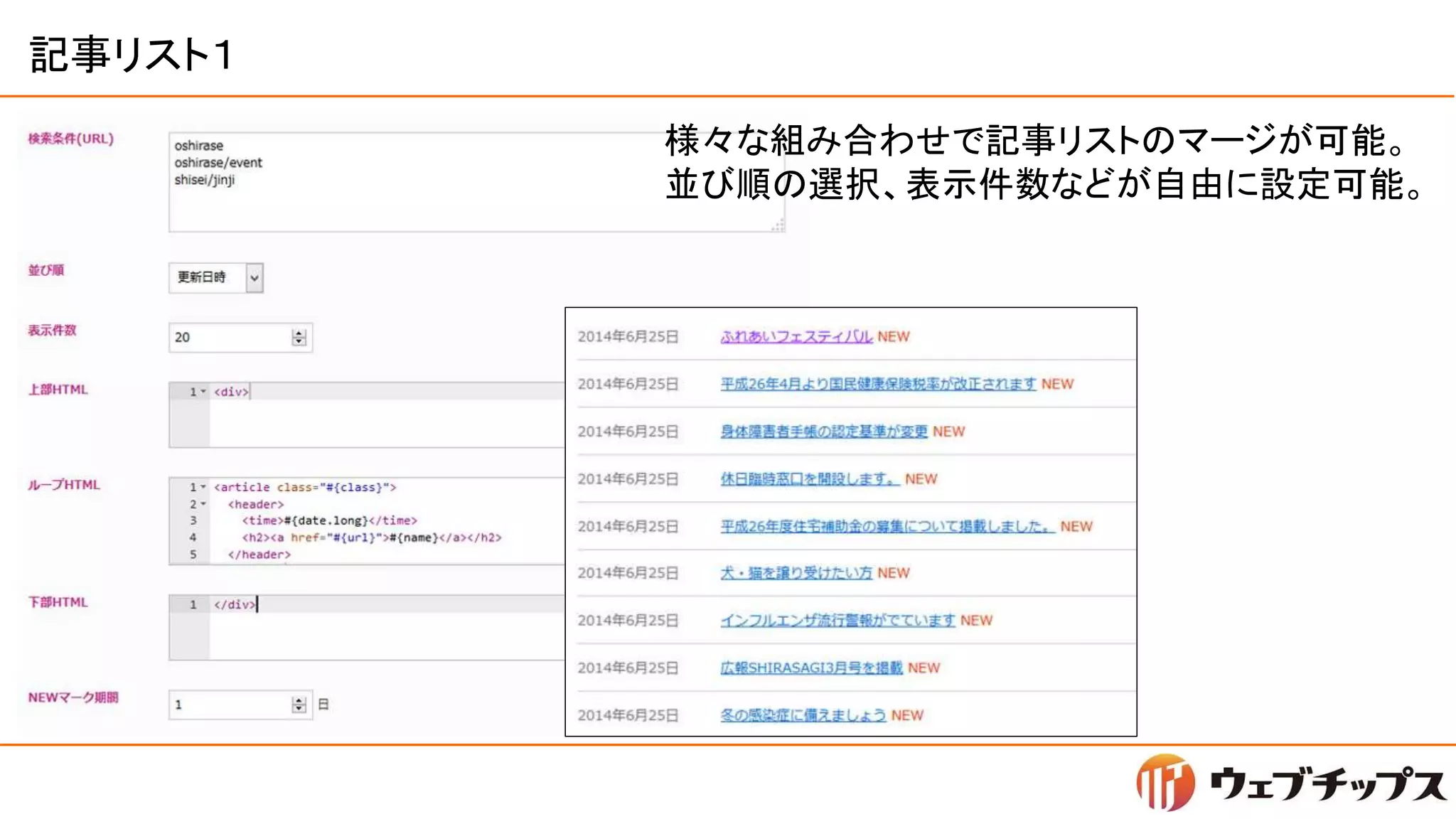Image resolution: width=1456 pixels, height=819 pixels.
Task: Click the NEWマーク期間 field showing 1
Action: tap(240, 705)
